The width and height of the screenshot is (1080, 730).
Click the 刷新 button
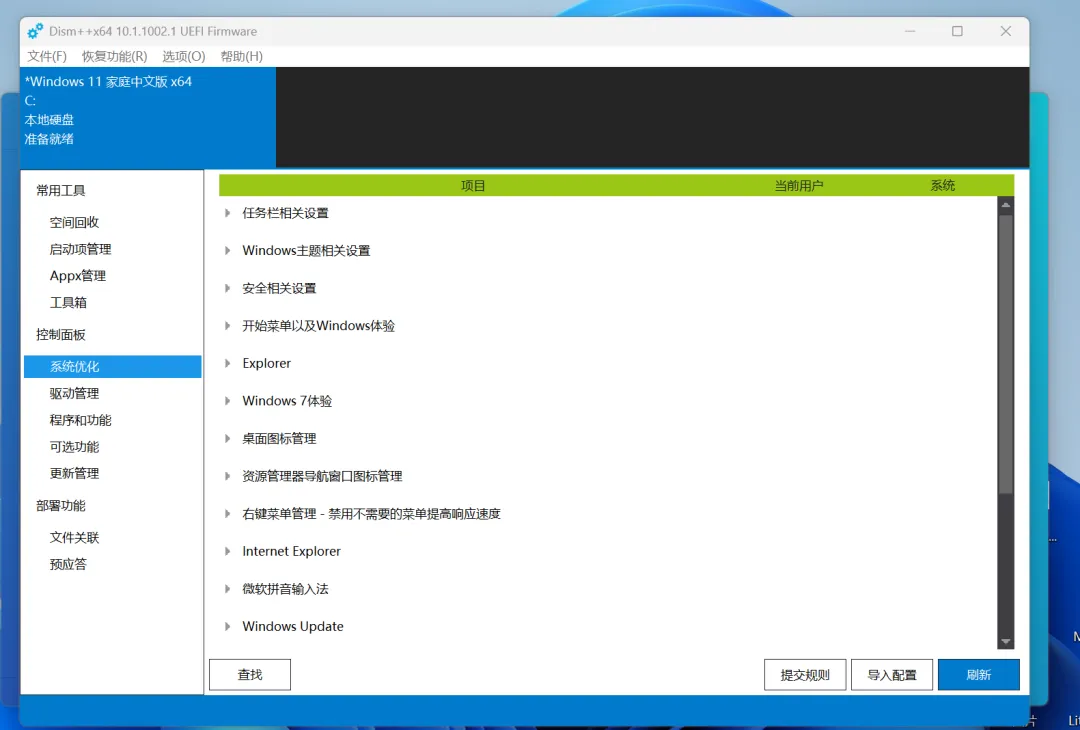coord(979,675)
